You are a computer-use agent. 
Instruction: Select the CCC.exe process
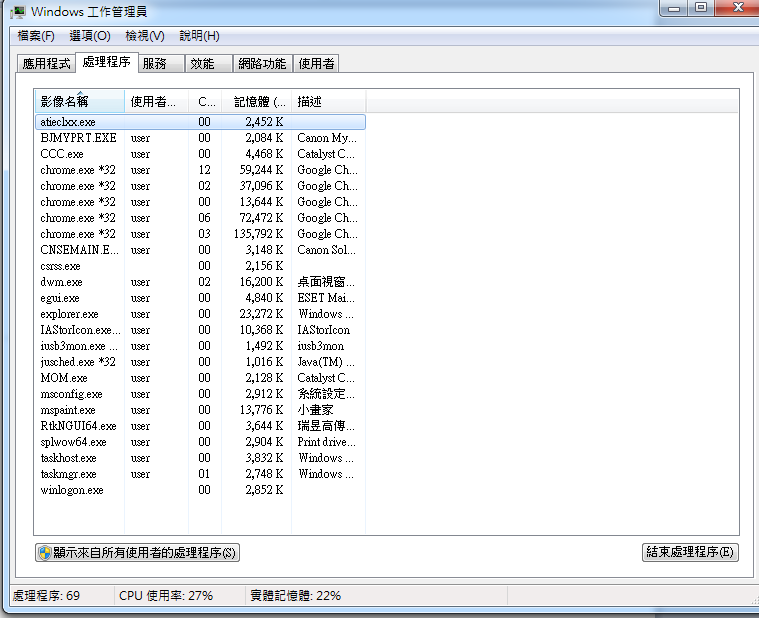[200, 154]
